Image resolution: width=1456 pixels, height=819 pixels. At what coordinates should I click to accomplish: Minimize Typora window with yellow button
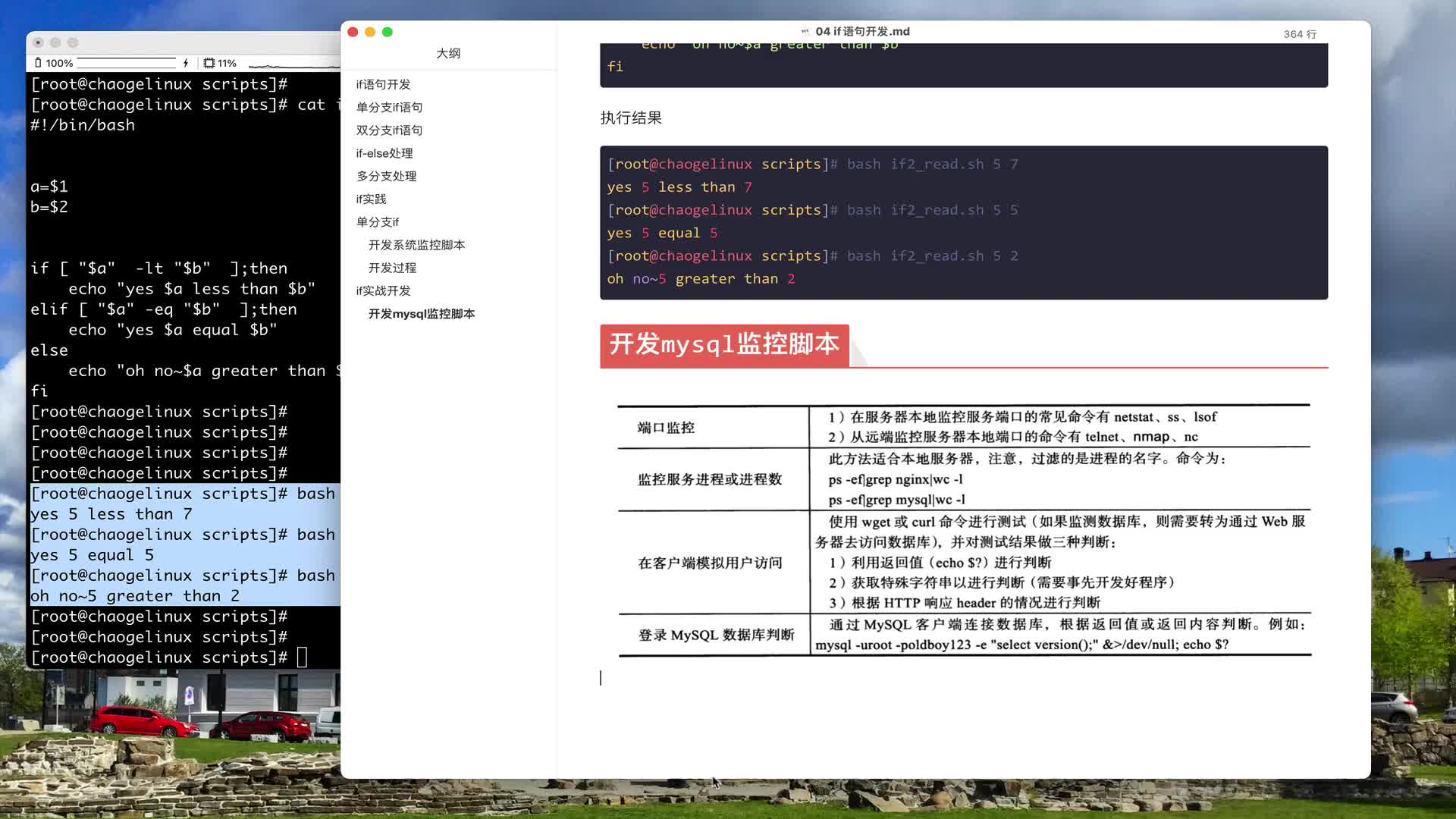click(x=370, y=32)
